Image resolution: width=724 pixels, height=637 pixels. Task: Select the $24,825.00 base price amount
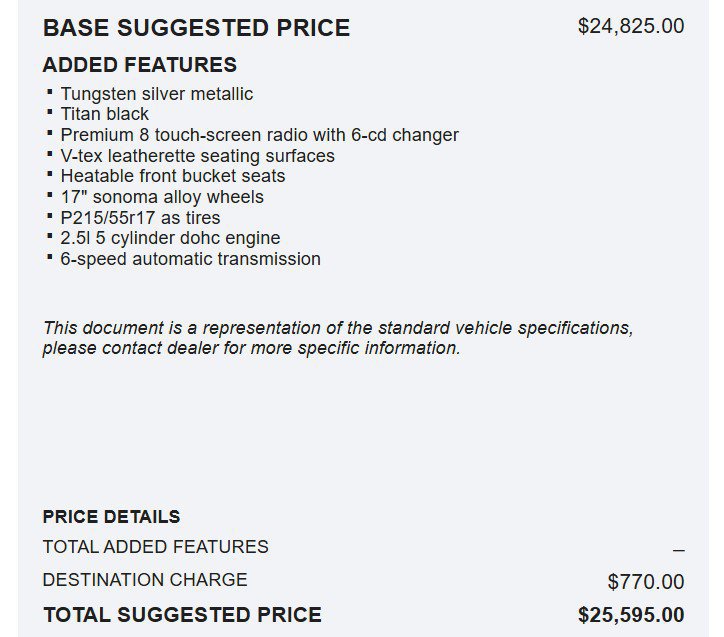[x=631, y=26]
